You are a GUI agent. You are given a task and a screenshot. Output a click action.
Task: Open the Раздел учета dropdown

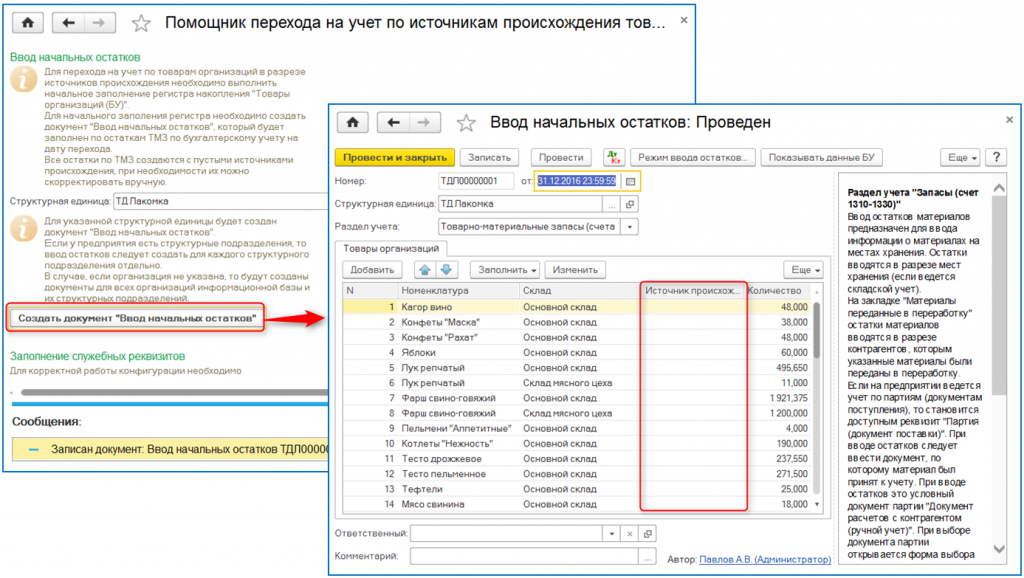click(632, 227)
